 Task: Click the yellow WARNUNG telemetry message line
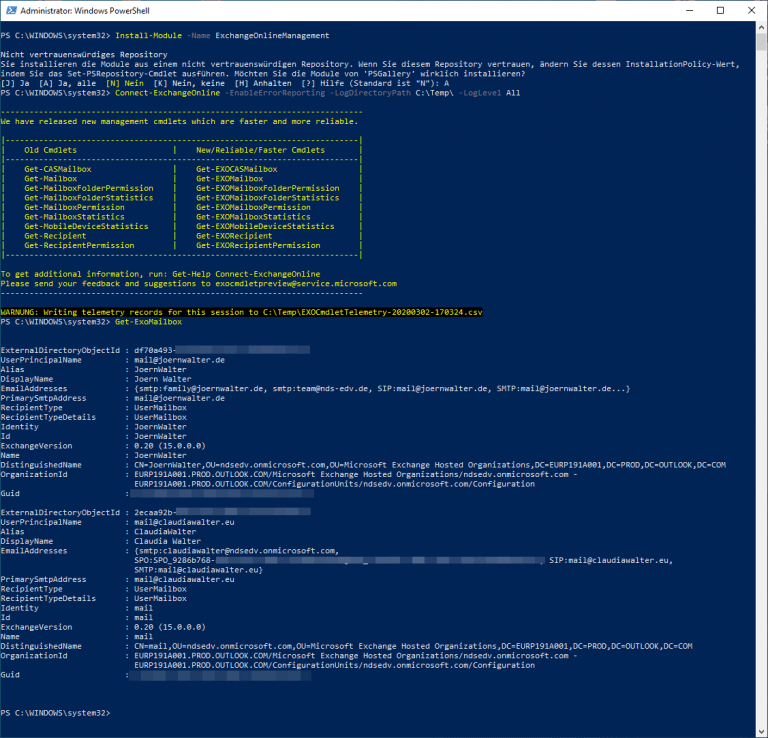point(241,313)
